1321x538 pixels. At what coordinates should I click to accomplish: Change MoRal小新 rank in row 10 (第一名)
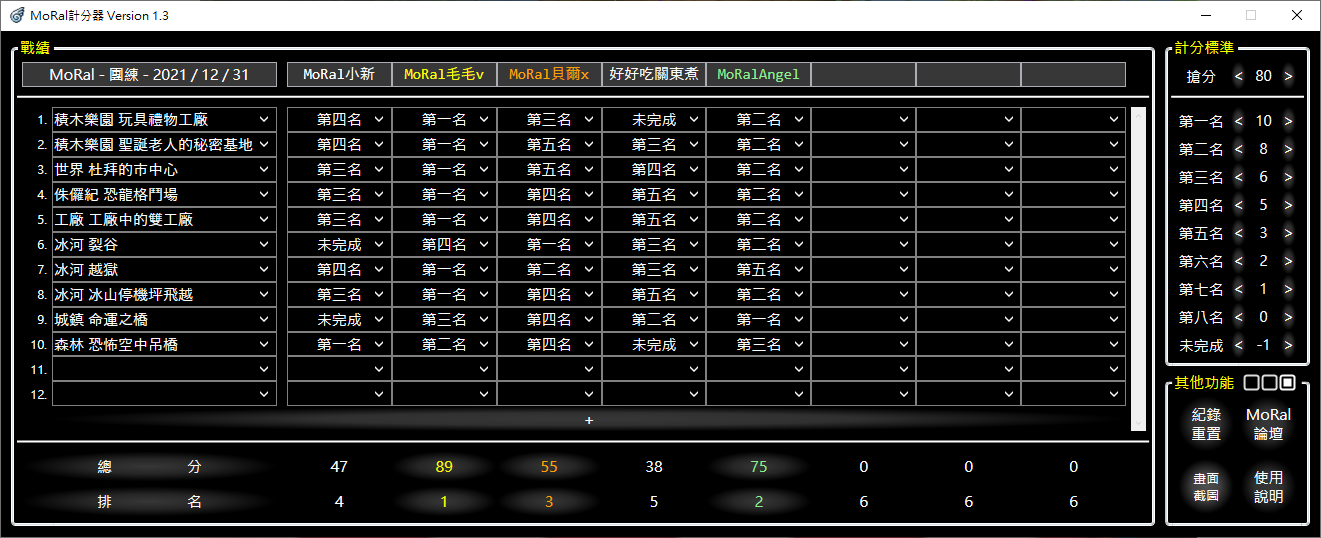pos(339,344)
